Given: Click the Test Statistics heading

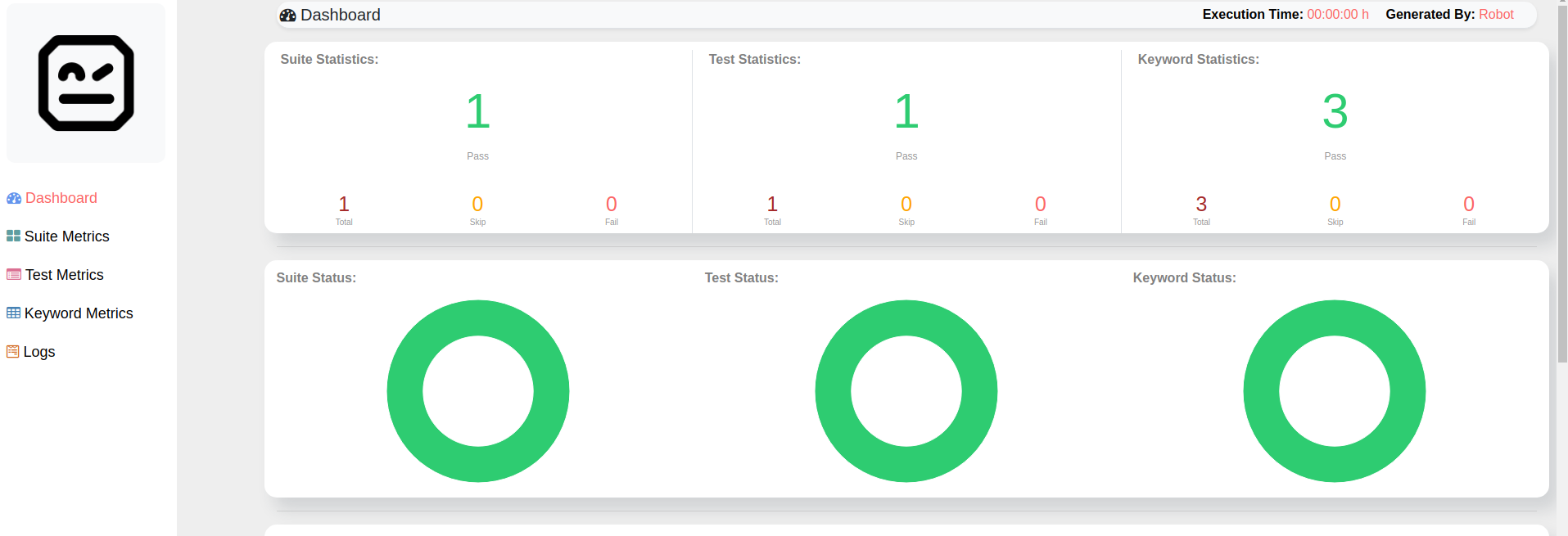Looking at the screenshot, I should coord(755,60).
